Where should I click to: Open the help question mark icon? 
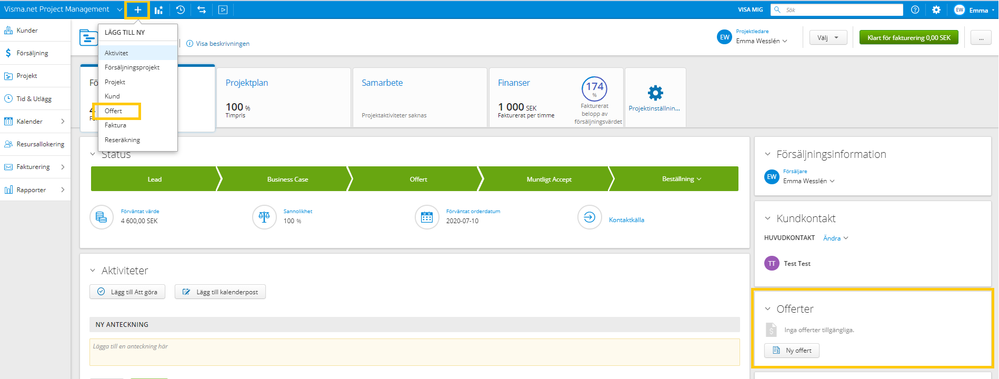[915, 10]
